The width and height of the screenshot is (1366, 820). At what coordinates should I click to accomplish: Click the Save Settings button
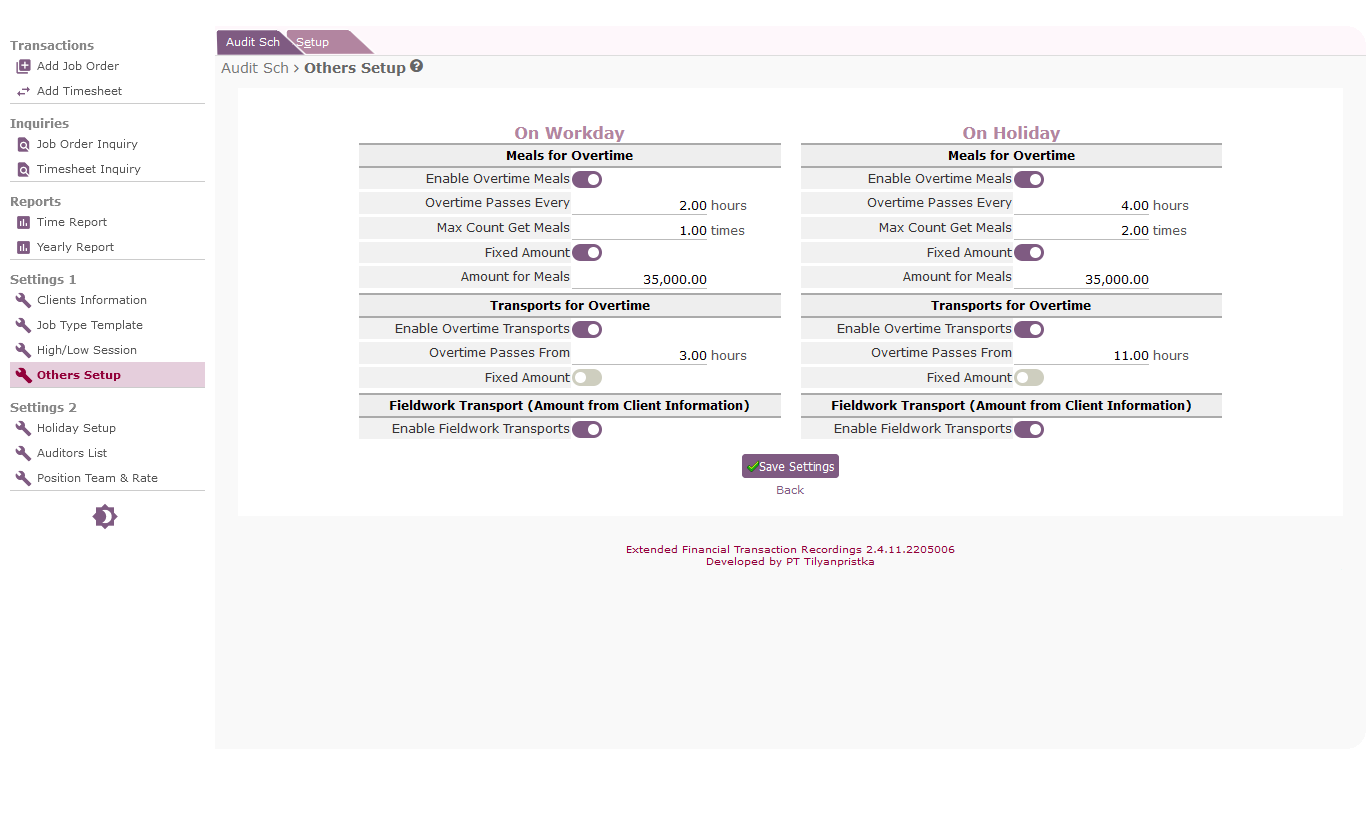tap(790, 466)
